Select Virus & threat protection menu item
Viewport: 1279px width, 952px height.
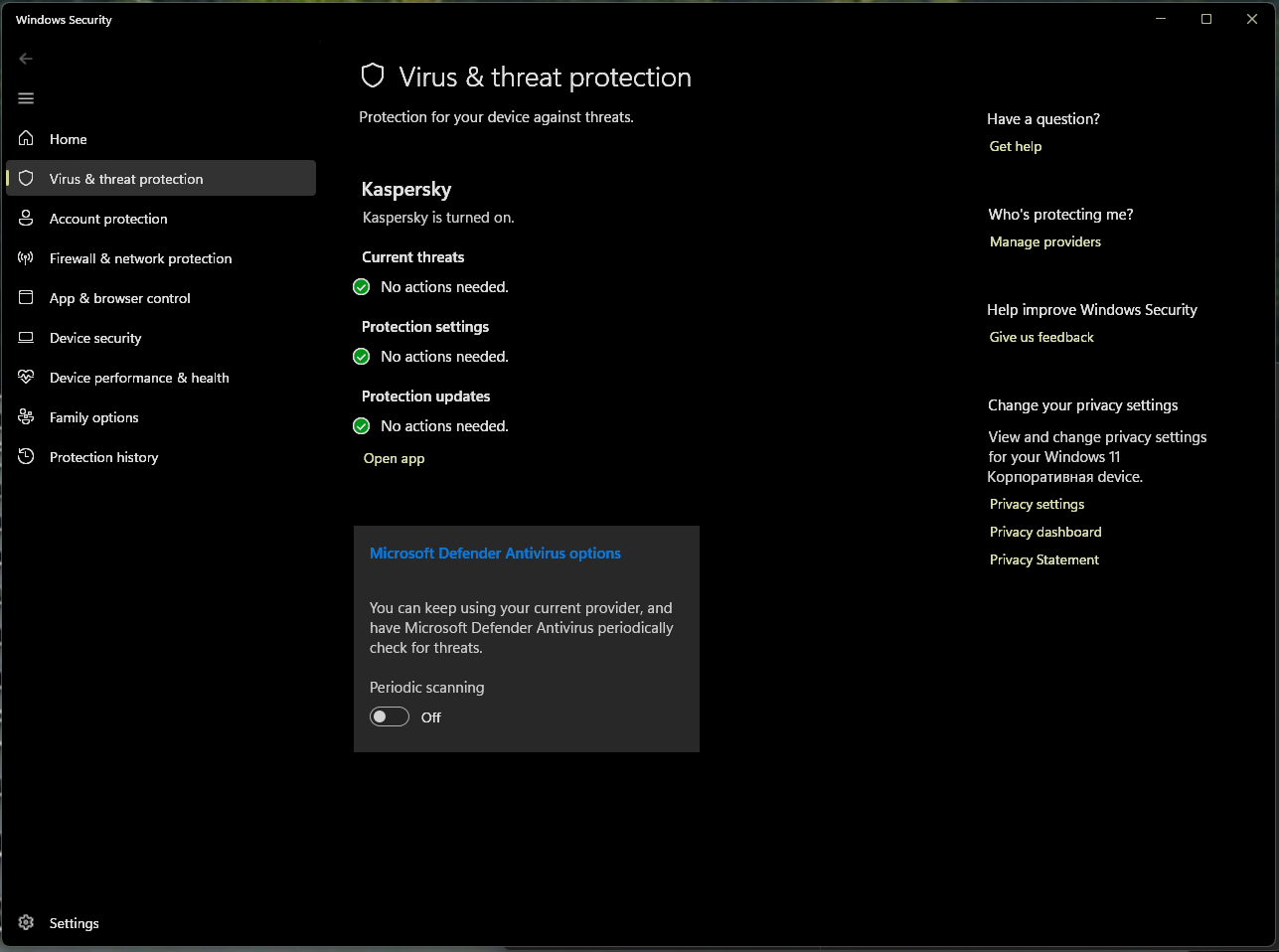(161, 178)
